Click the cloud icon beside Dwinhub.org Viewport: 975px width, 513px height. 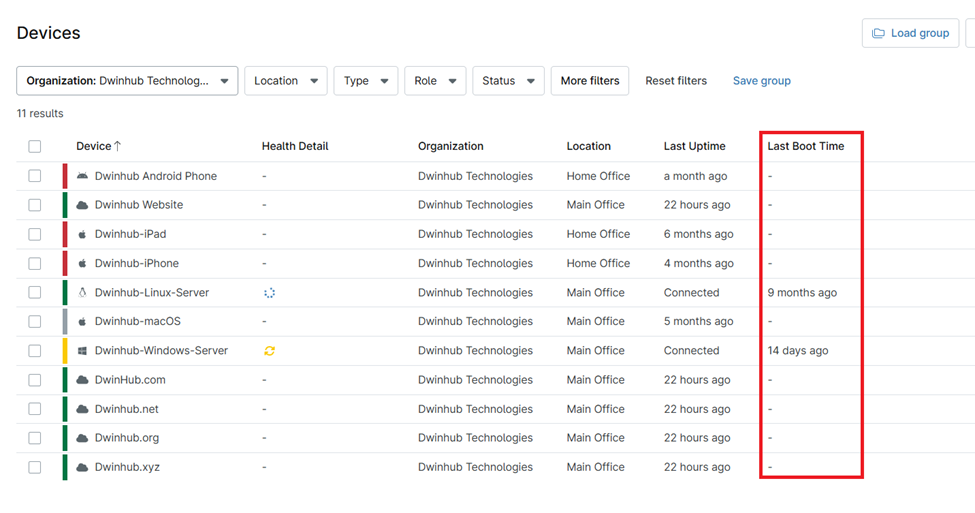click(x=82, y=438)
